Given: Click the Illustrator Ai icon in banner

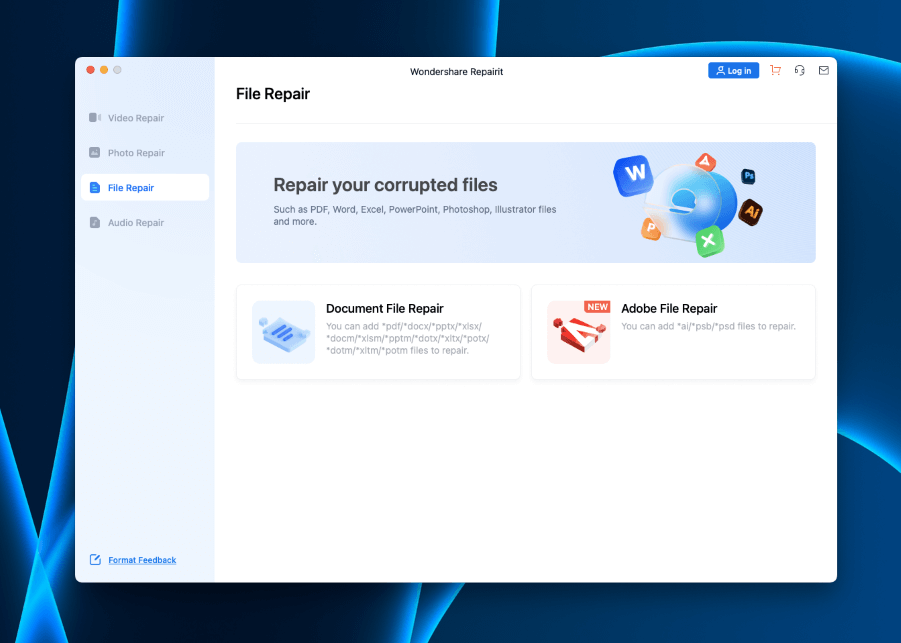Looking at the screenshot, I should [751, 212].
